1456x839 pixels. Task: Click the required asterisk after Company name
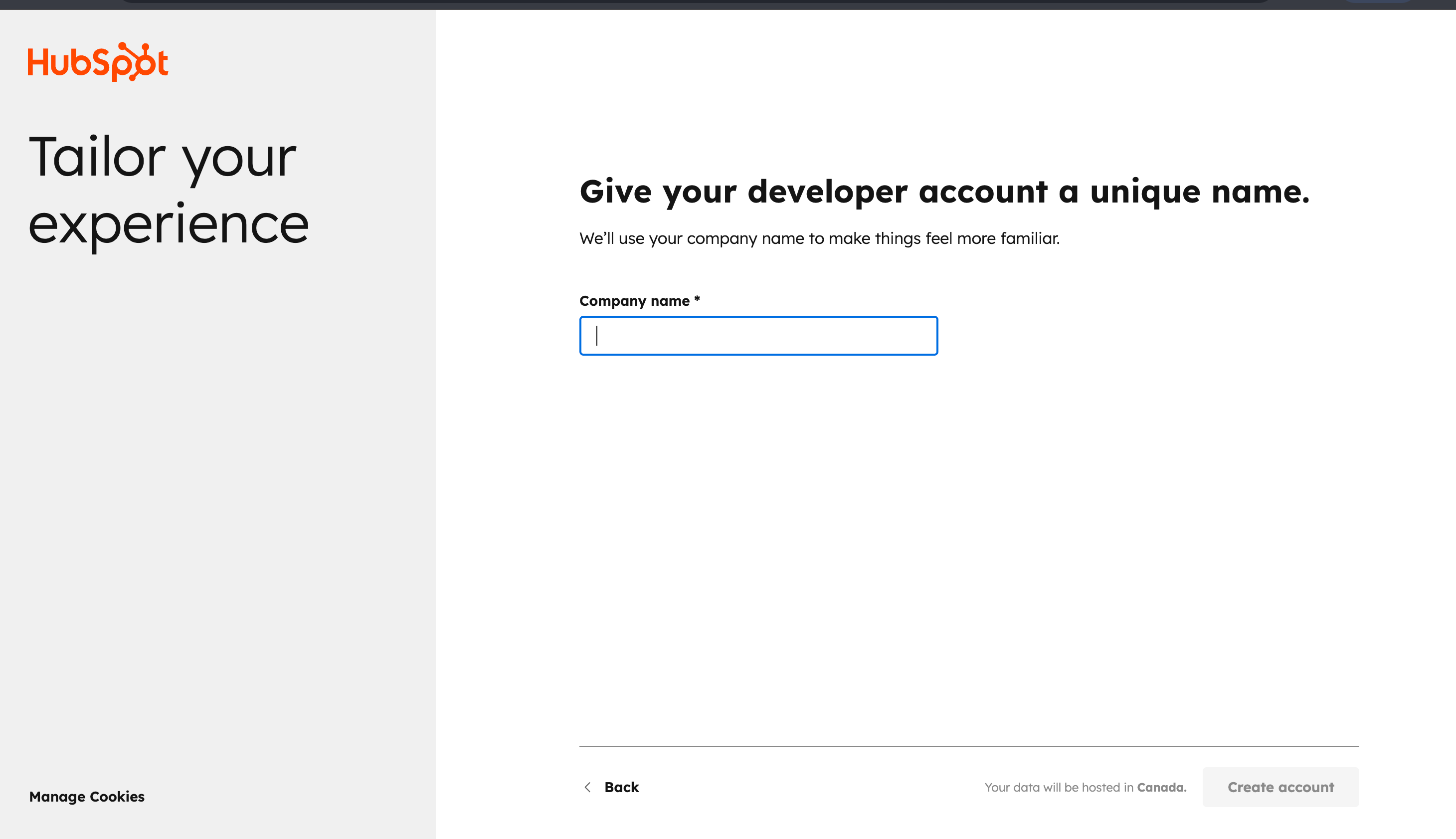(697, 298)
